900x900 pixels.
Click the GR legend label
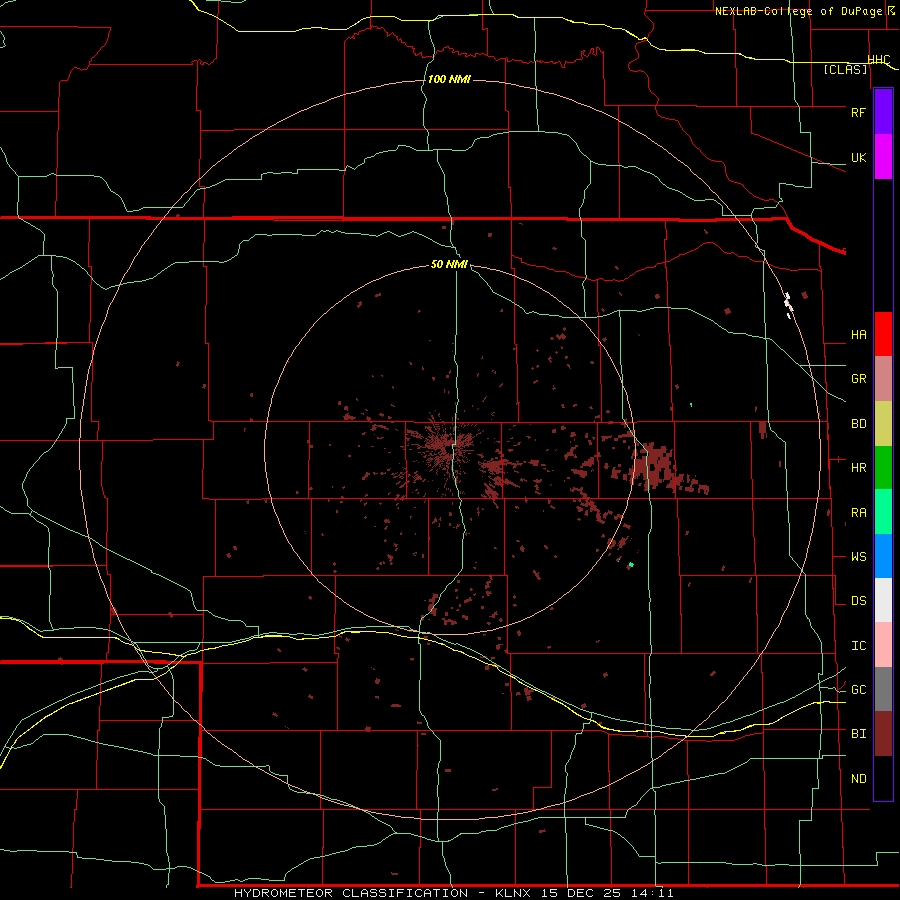click(x=859, y=379)
